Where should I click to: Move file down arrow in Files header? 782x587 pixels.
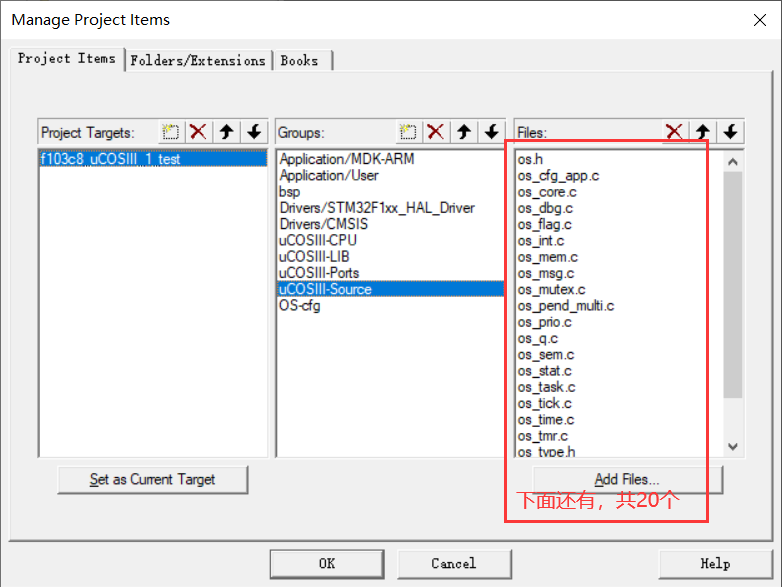pos(731,132)
